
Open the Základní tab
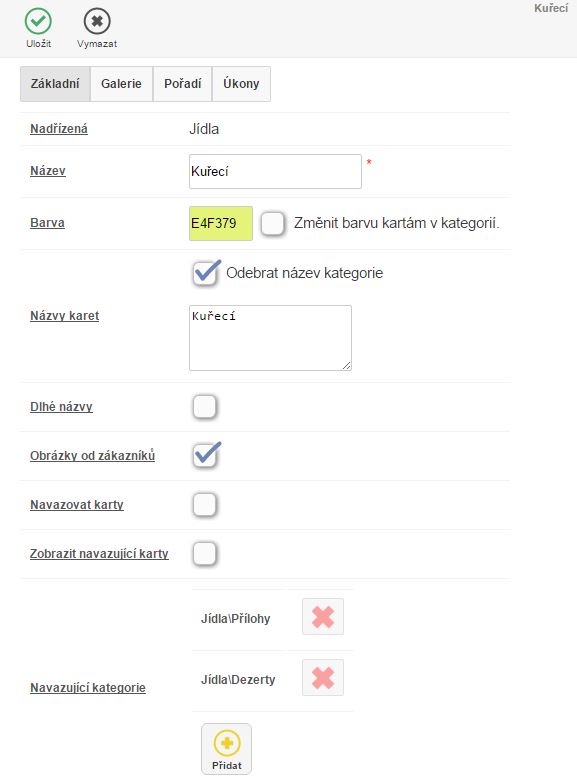coord(55,84)
